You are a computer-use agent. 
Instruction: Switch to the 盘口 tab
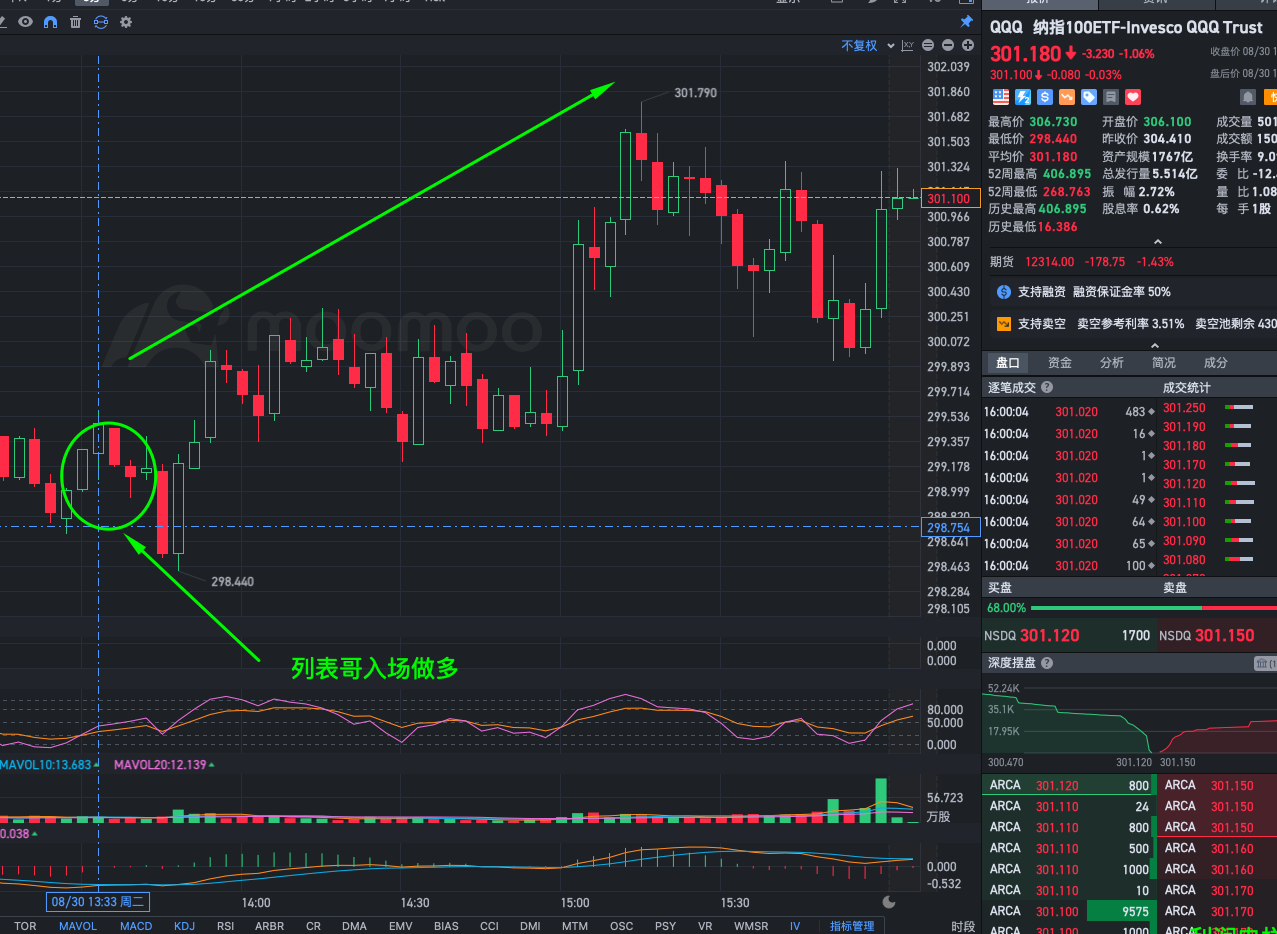tap(1008, 363)
